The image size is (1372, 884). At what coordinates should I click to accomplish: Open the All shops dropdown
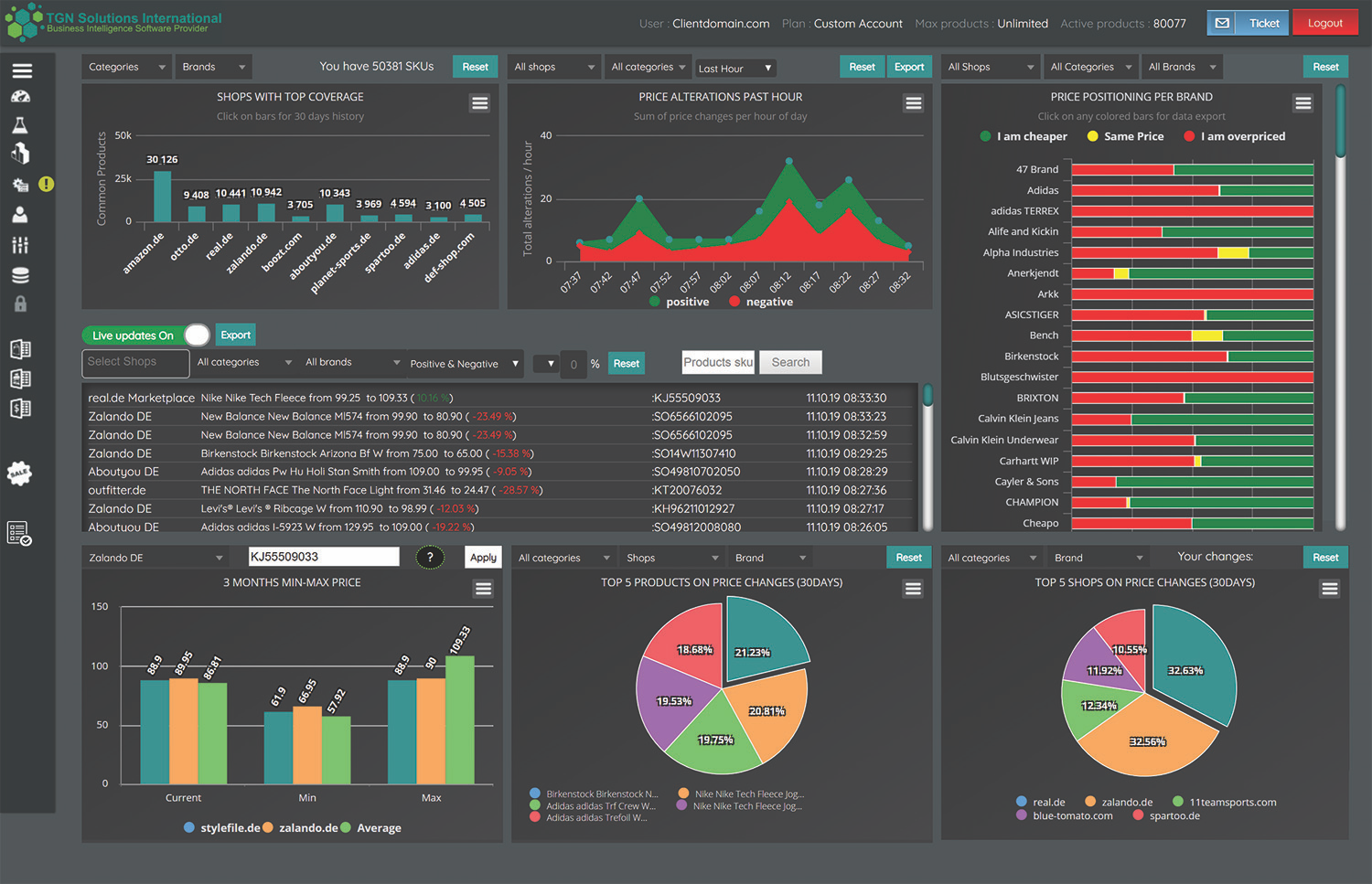[553, 67]
